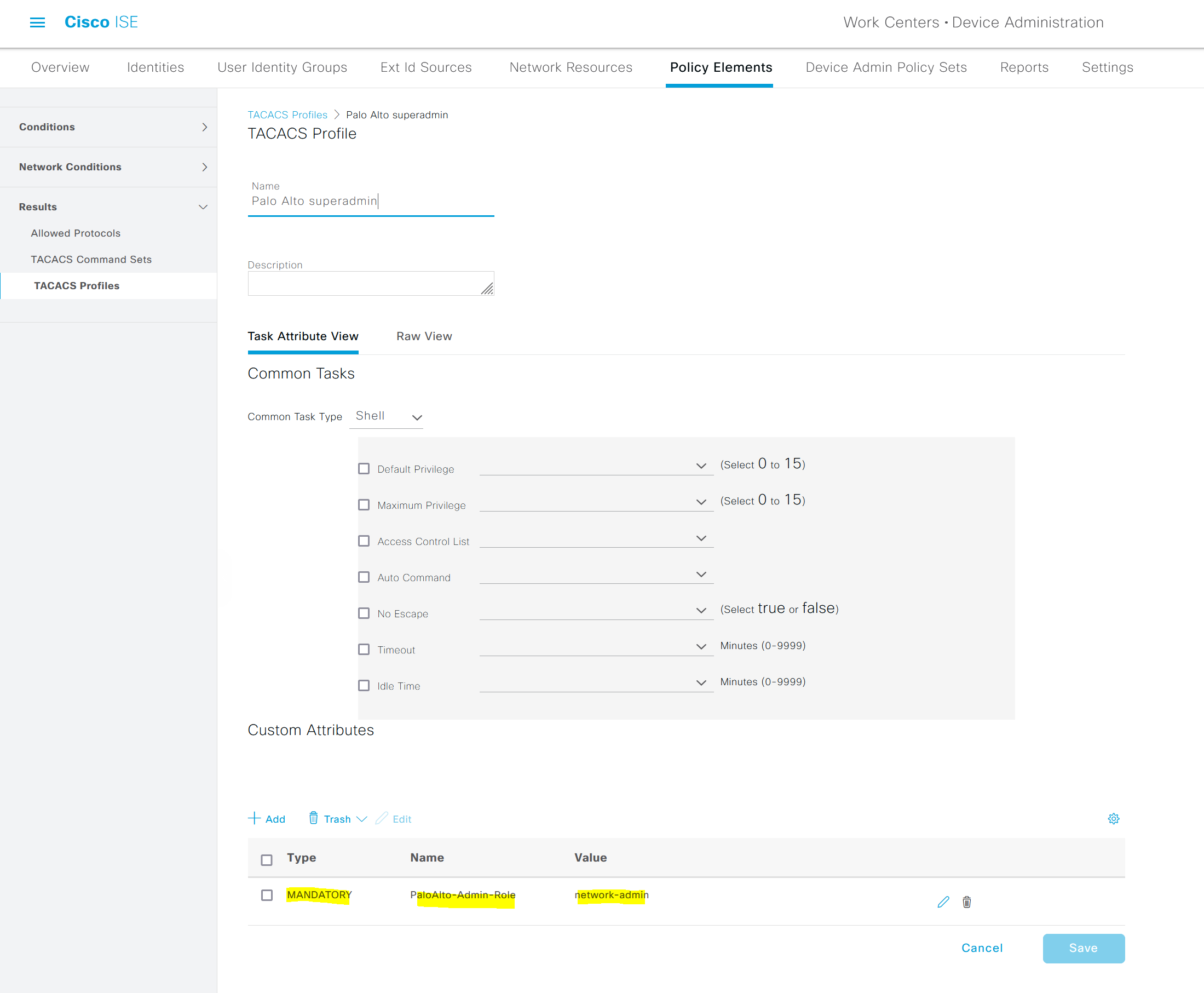
Task: Open the Auto Command dropdown
Action: 596,575
